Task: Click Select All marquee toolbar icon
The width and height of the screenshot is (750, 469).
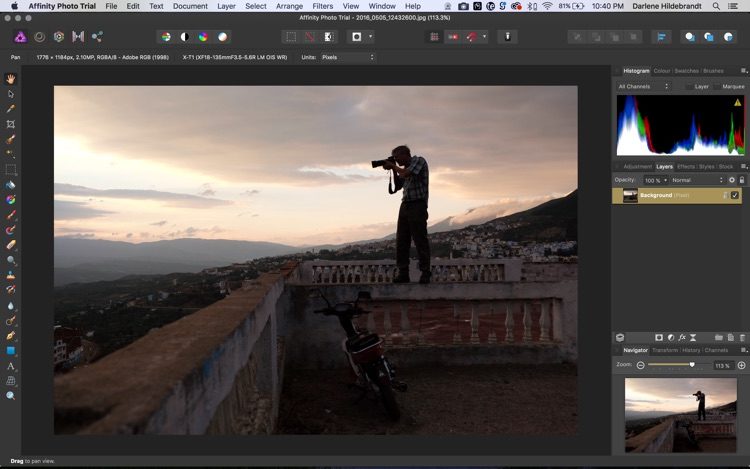Action: click(x=291, y=37)
